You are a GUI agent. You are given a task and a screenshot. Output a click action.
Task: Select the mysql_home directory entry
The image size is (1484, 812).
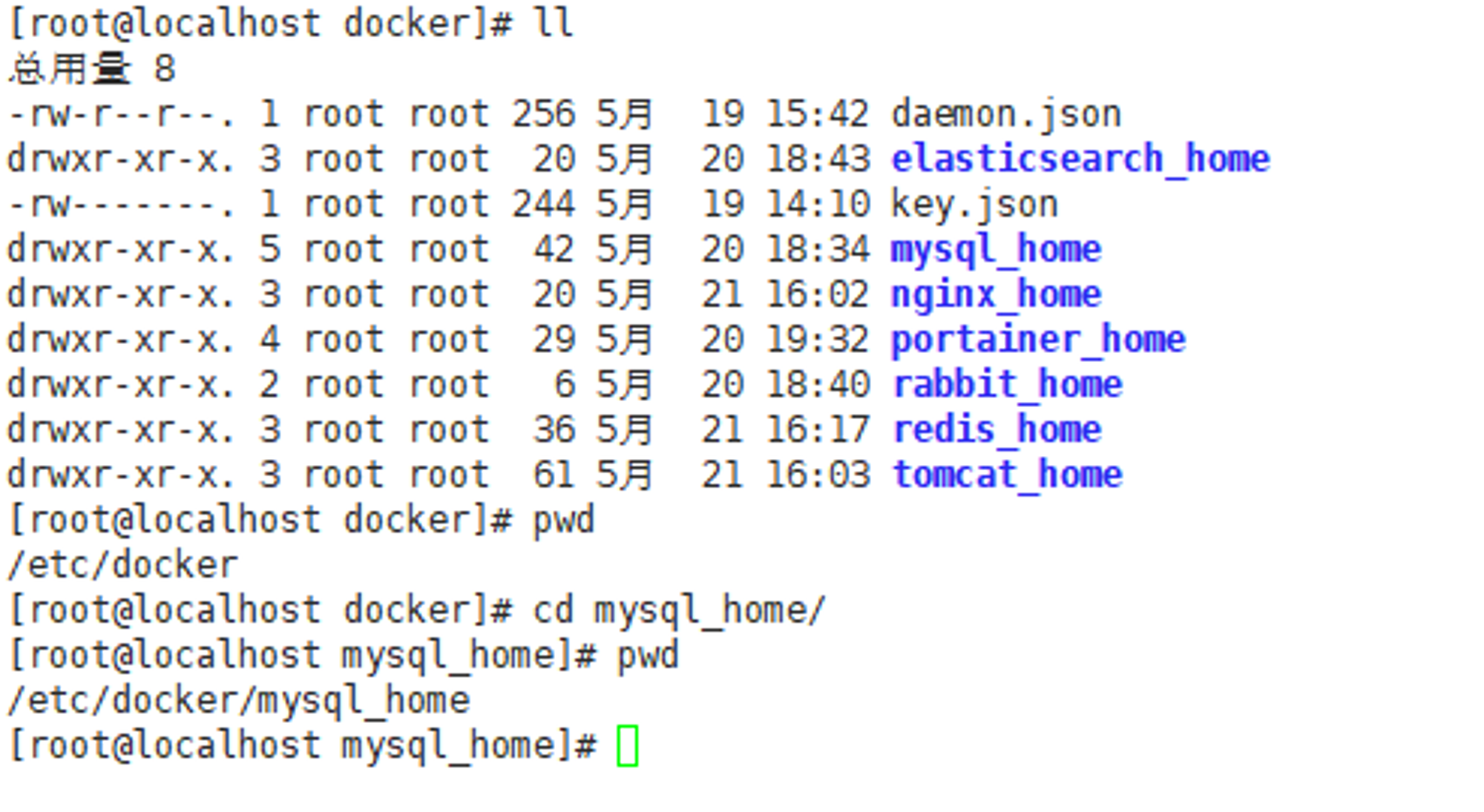pos(996,250)
